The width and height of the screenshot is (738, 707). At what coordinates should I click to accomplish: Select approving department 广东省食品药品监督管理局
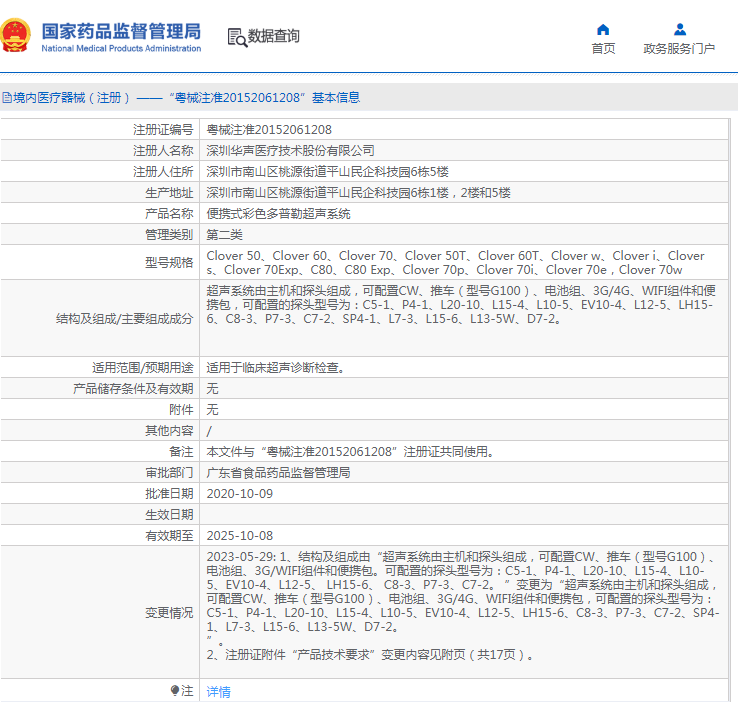click(278, 473)
